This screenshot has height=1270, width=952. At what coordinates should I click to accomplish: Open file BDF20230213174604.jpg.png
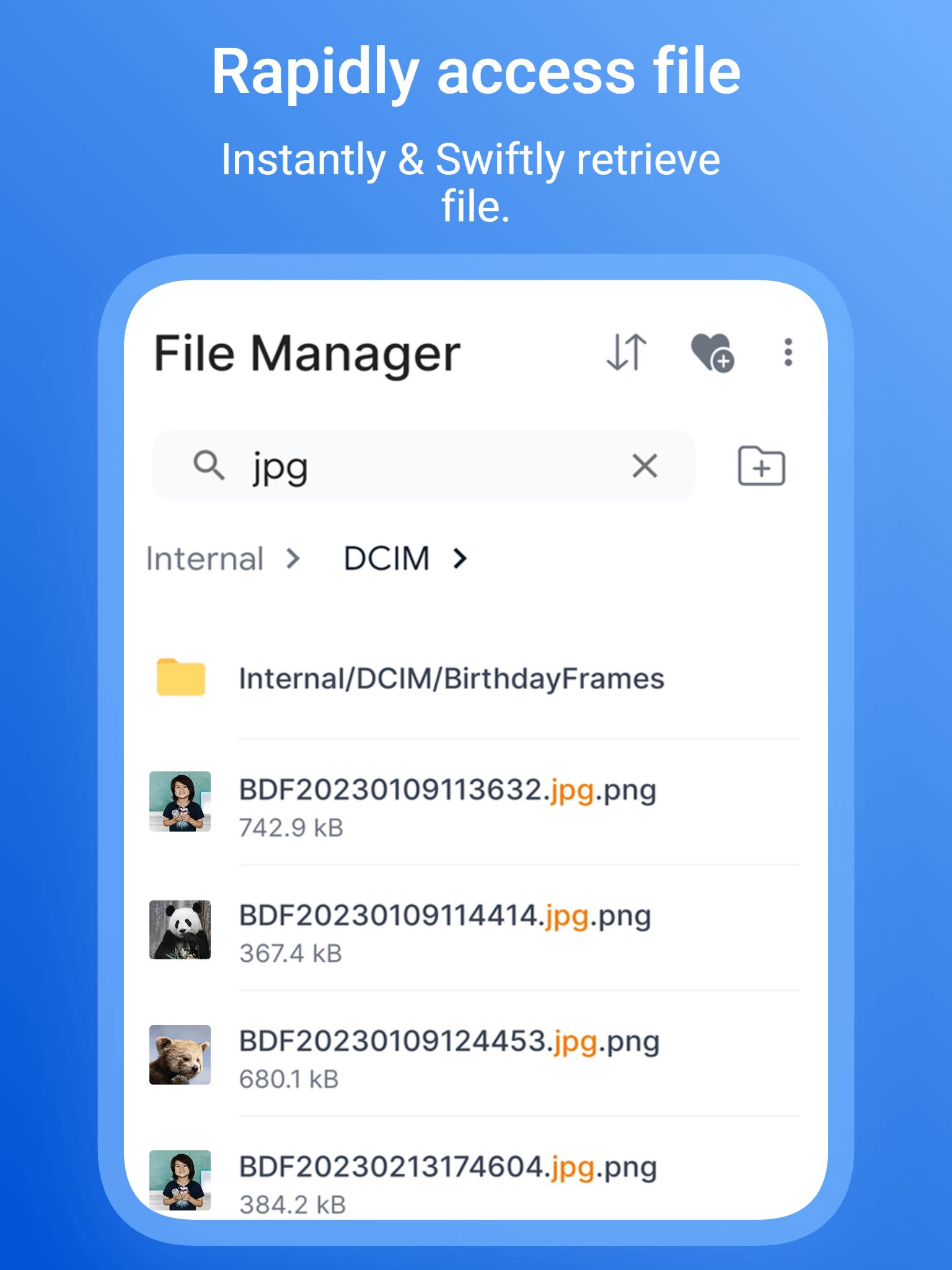[x=448, y=1168]
